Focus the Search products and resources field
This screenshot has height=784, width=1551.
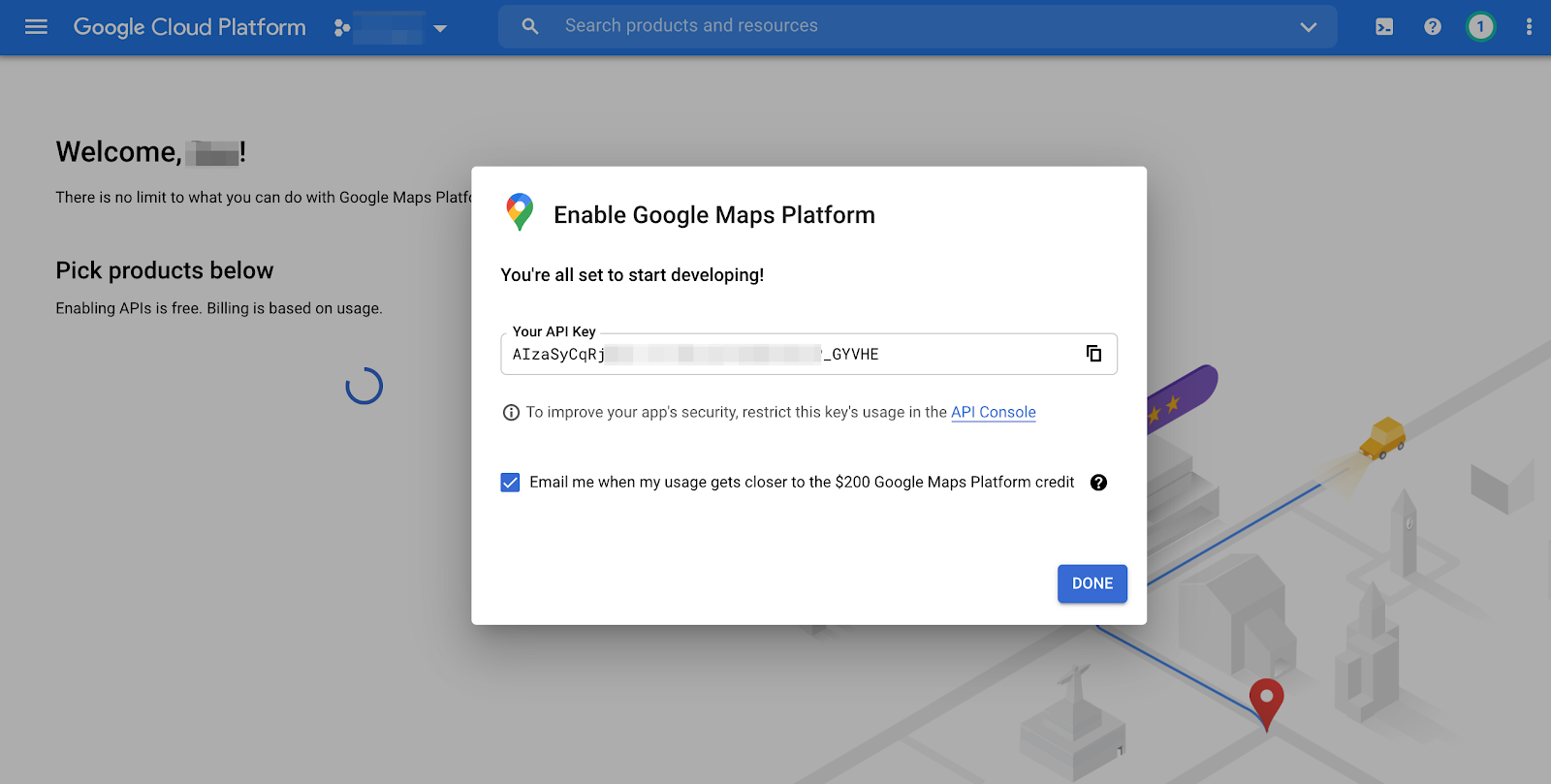click(911, 26)
